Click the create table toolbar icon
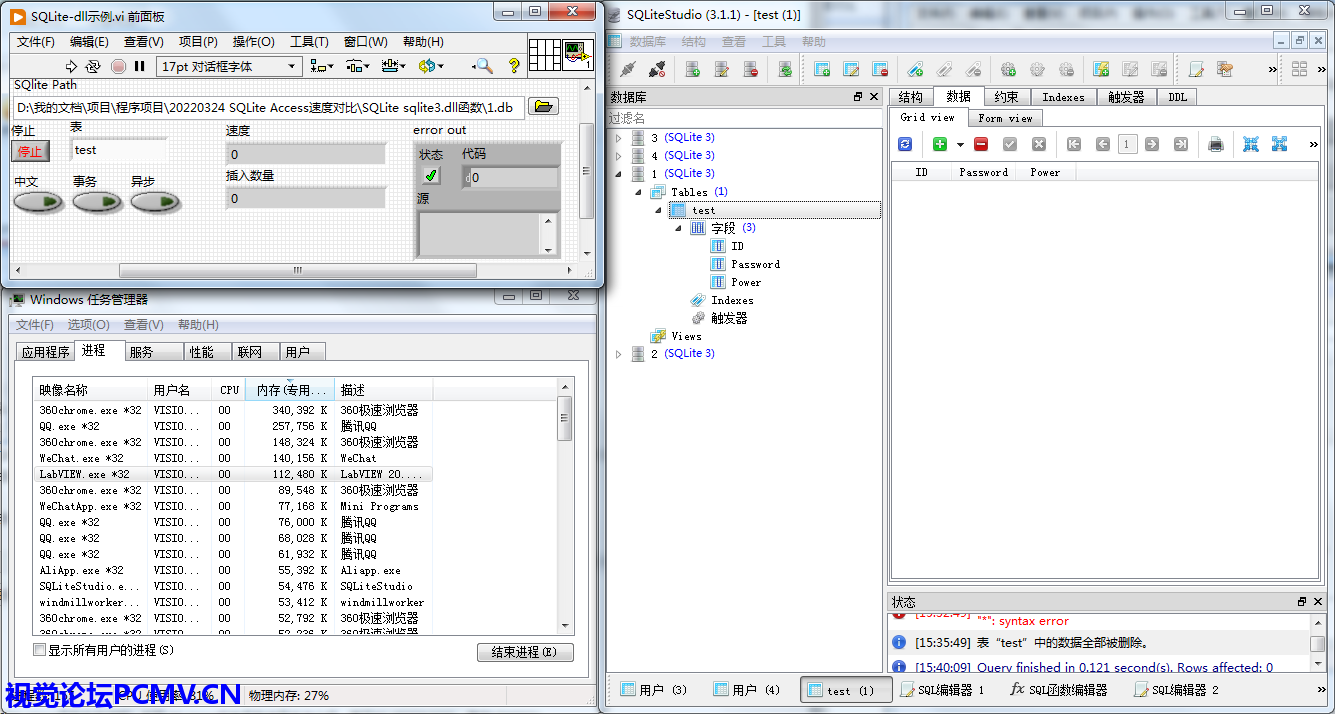This screenshot has height=714, width=1335. click(x=822, y=69)
